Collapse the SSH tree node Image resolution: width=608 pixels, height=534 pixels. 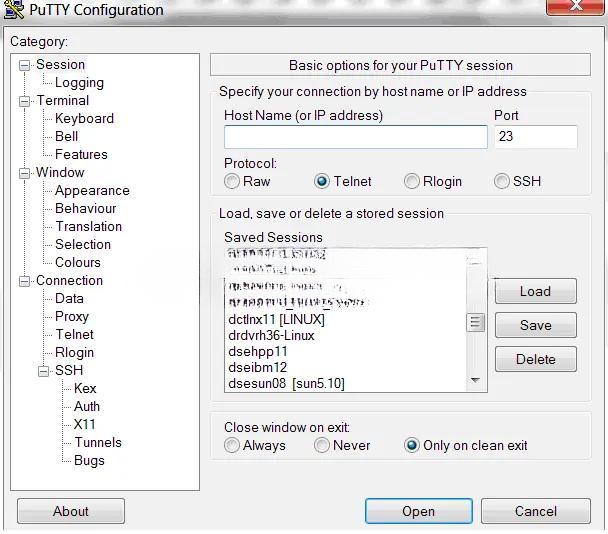43,371
